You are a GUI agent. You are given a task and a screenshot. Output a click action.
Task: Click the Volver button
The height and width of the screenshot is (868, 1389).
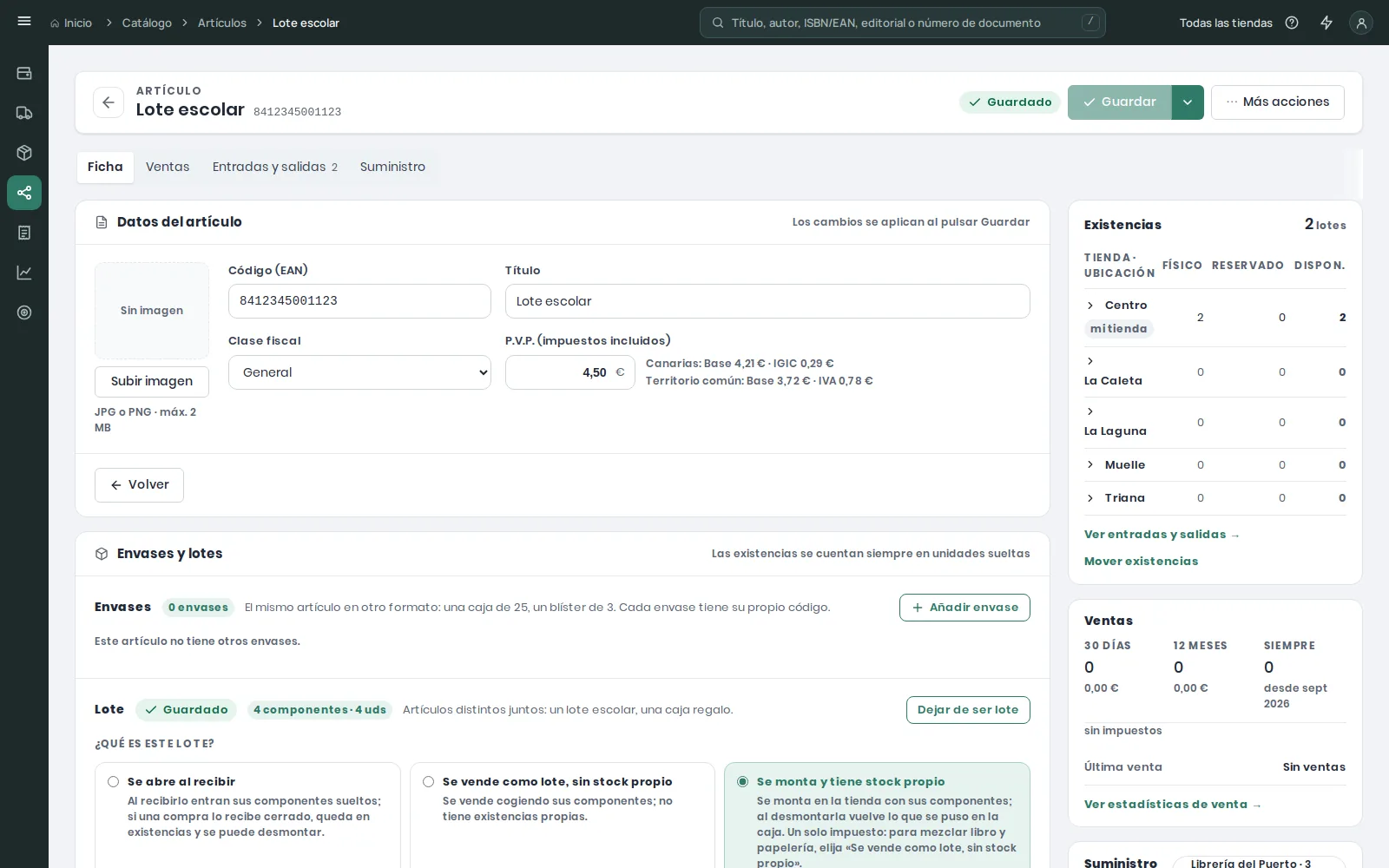tap(139, 485)
